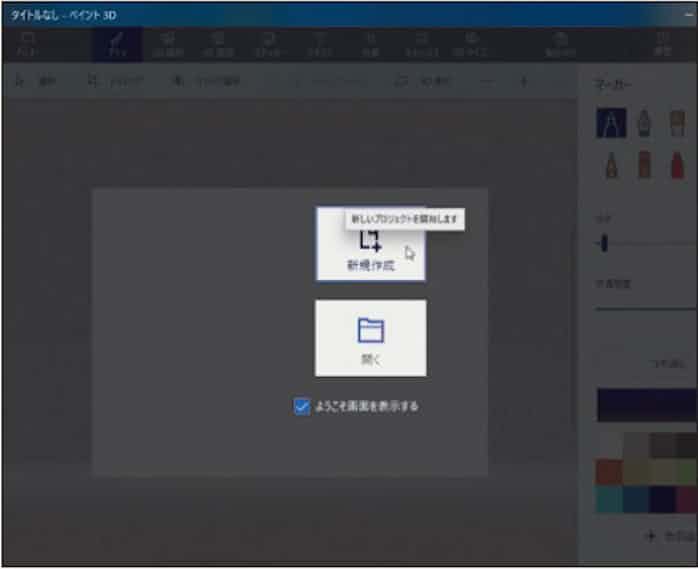This screenshot has width=698, height=569.
Task: Click the 開く folder button
Action: click(x=370, y=338)
